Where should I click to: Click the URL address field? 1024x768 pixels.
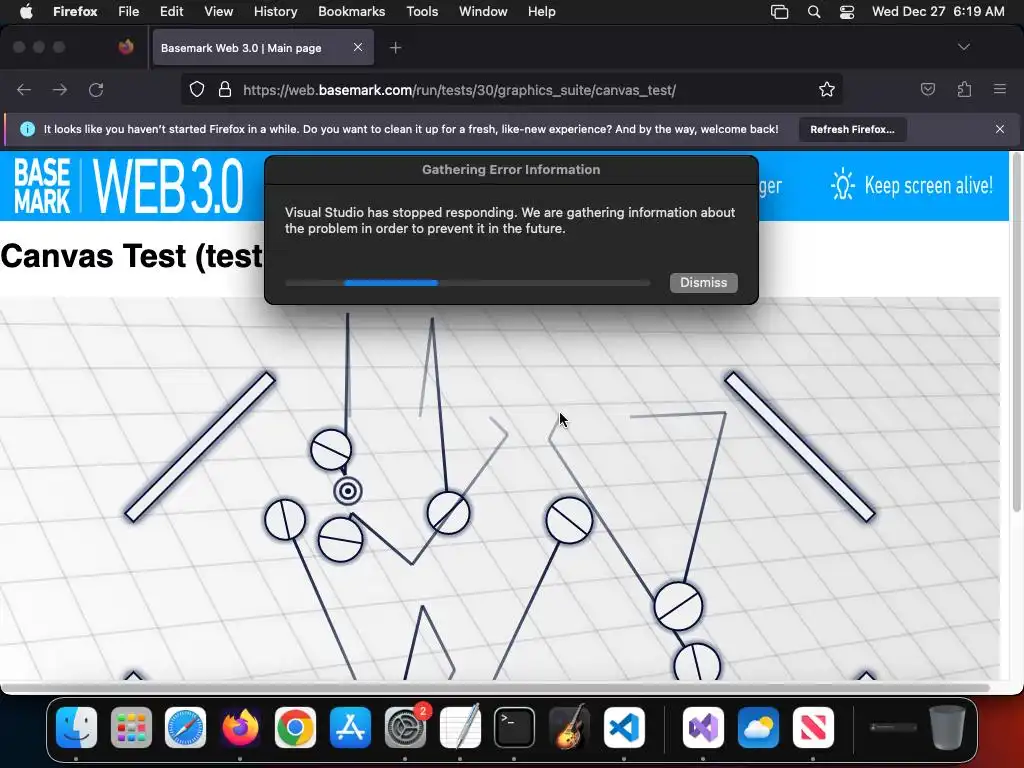tap(512, 89)
